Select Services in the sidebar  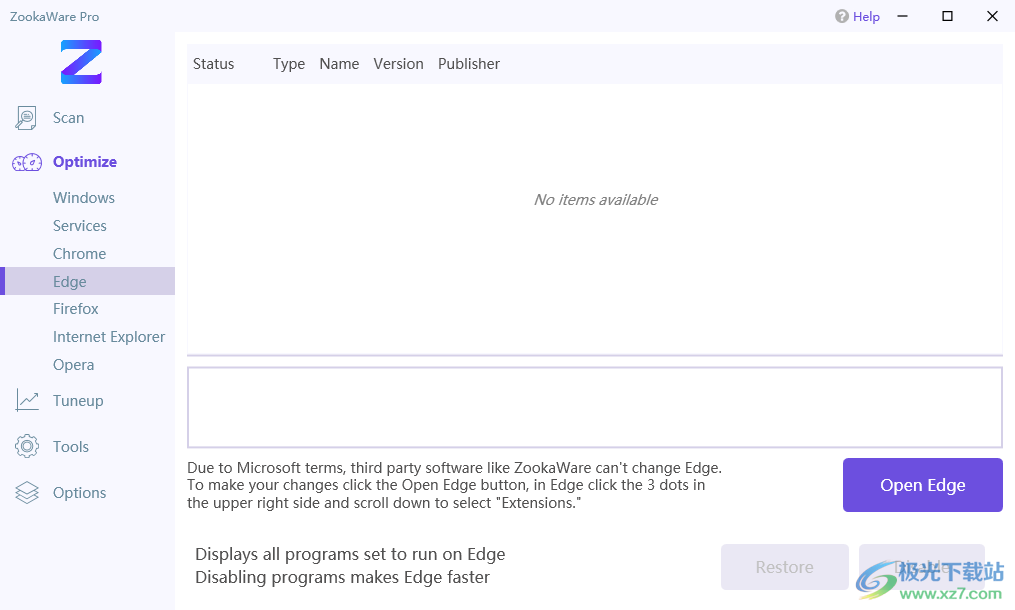(80, 226)
